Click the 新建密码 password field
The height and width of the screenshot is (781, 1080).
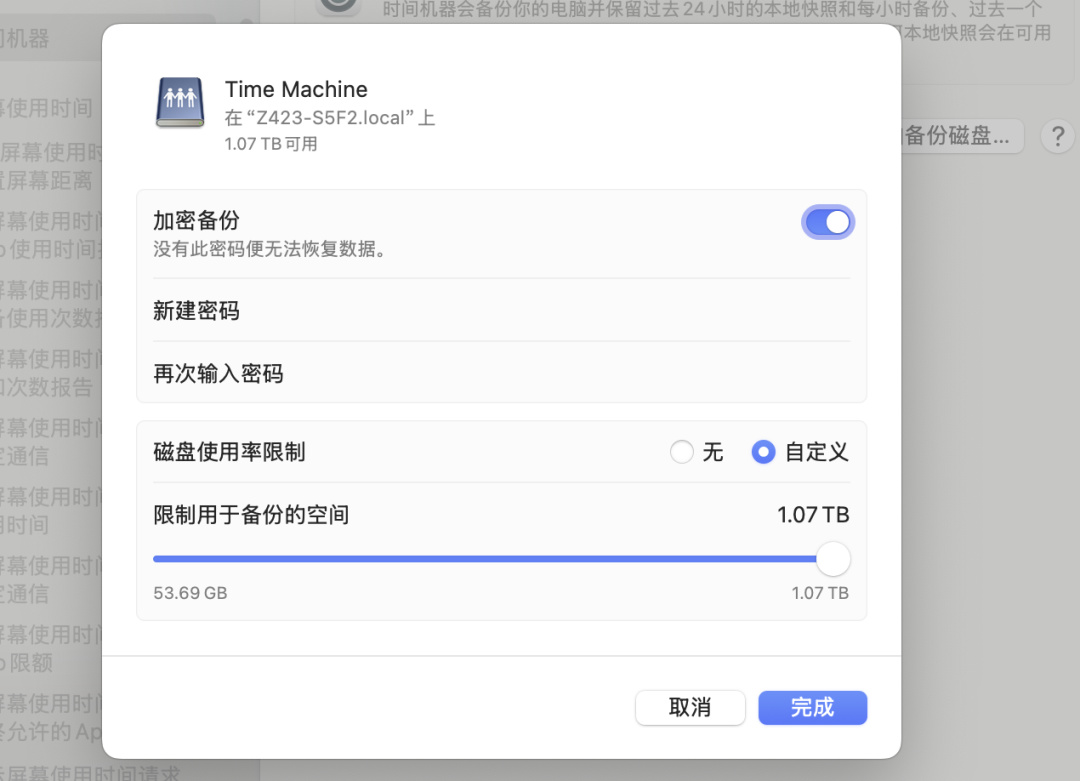tap(501, 311)
